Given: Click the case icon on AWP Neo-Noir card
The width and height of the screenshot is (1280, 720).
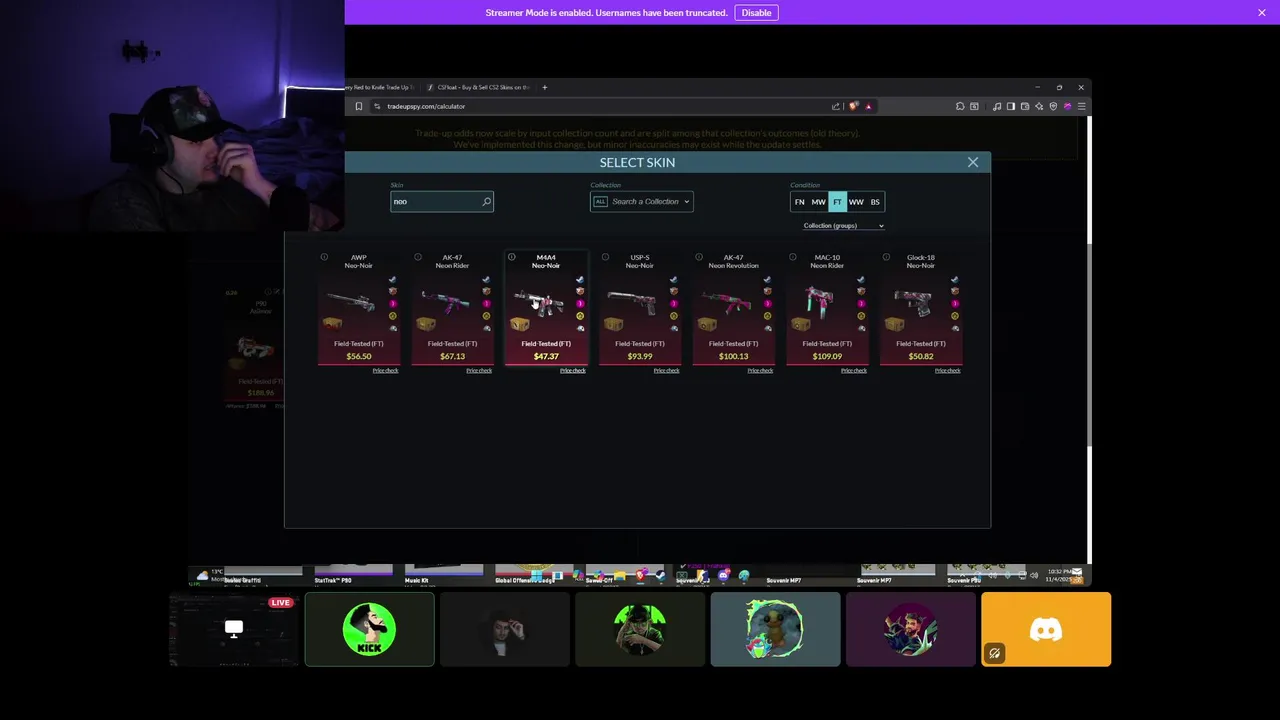Looking at the screenshot, I should (332, 324).
